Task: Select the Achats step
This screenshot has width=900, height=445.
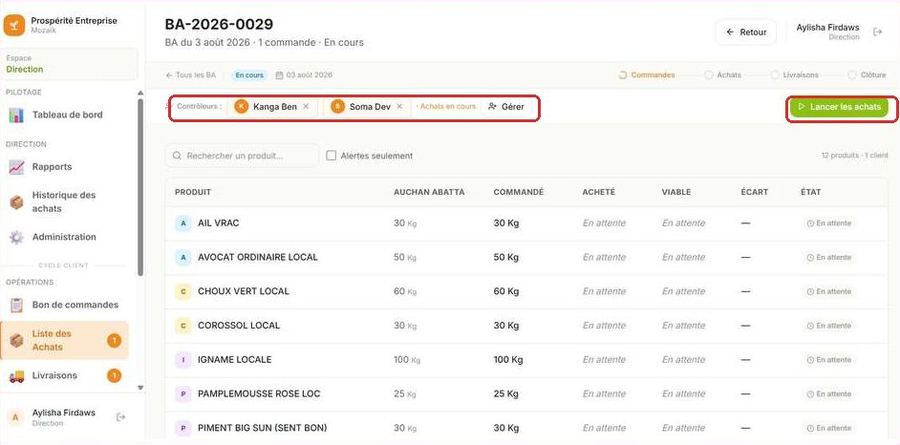Action: click(x=723, y=75)
